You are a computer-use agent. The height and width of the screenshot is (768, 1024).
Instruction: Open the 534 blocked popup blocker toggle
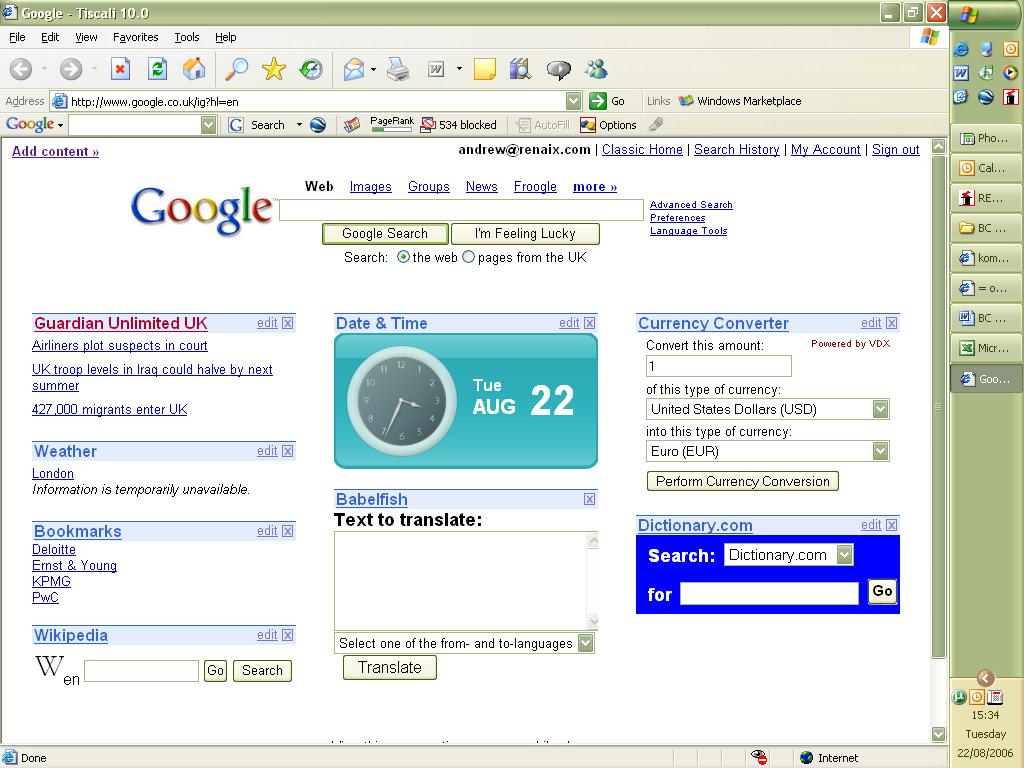coord(459,125)
